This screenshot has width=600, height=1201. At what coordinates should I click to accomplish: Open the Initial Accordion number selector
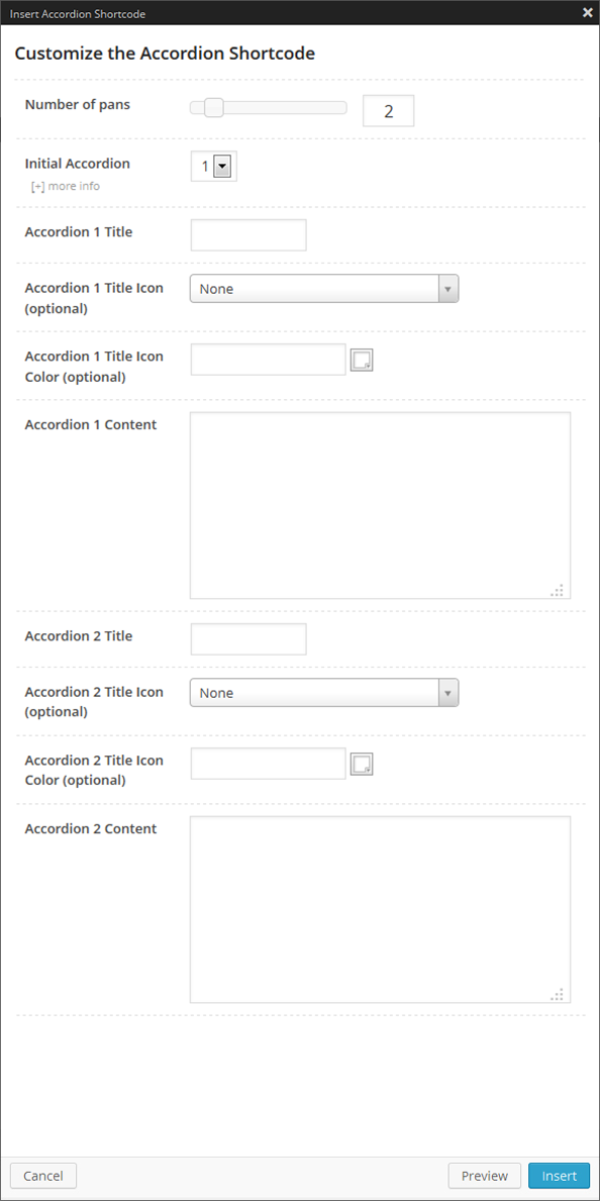pyautogui.click(x=210, y=166)
